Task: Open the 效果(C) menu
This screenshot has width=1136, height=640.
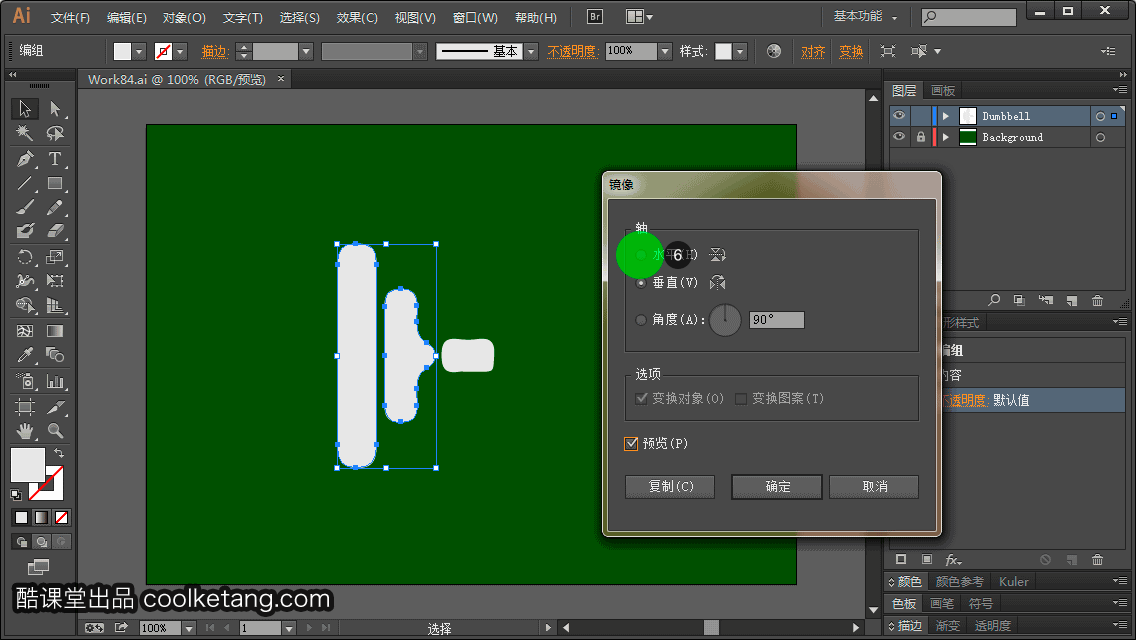Action: coord(357,17)
